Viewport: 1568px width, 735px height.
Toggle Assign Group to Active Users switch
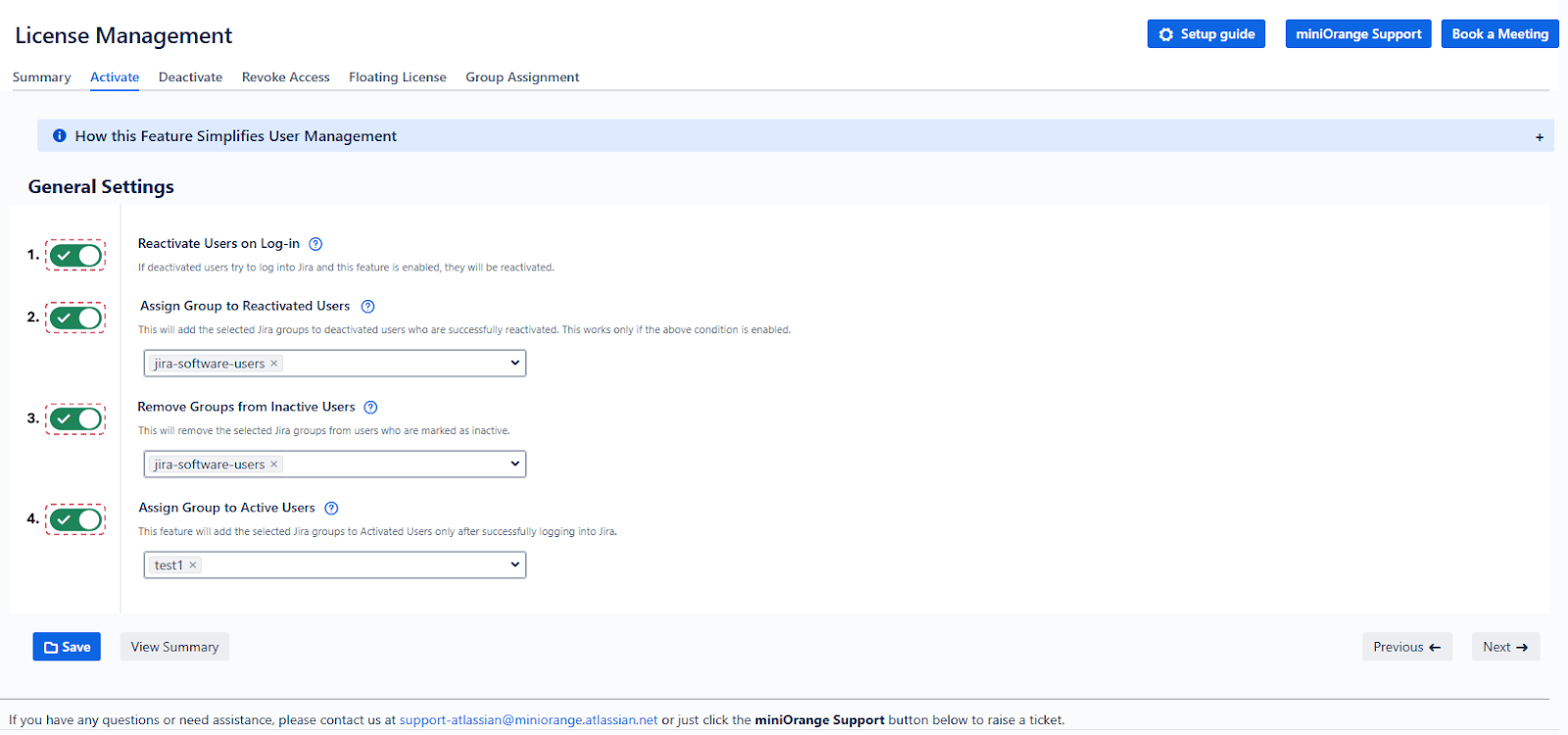[76, 519]
